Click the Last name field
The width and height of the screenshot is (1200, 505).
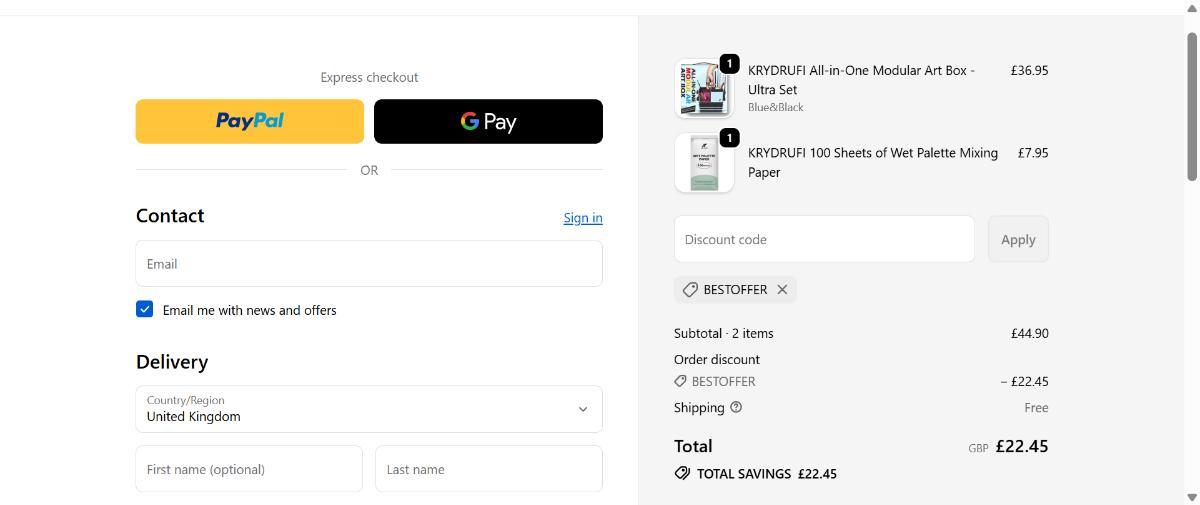pyautogui.click(x=488, y=469)
